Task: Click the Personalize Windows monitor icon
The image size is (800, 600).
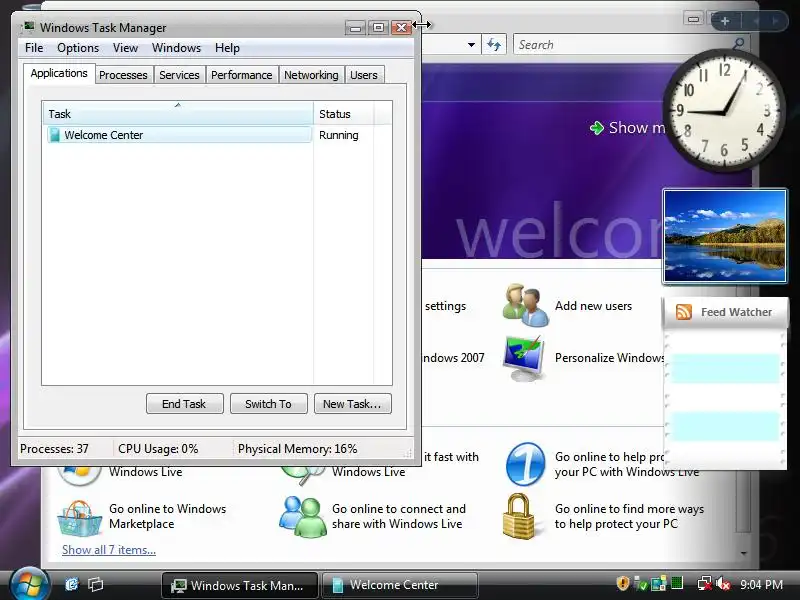Action: [524, 358]
